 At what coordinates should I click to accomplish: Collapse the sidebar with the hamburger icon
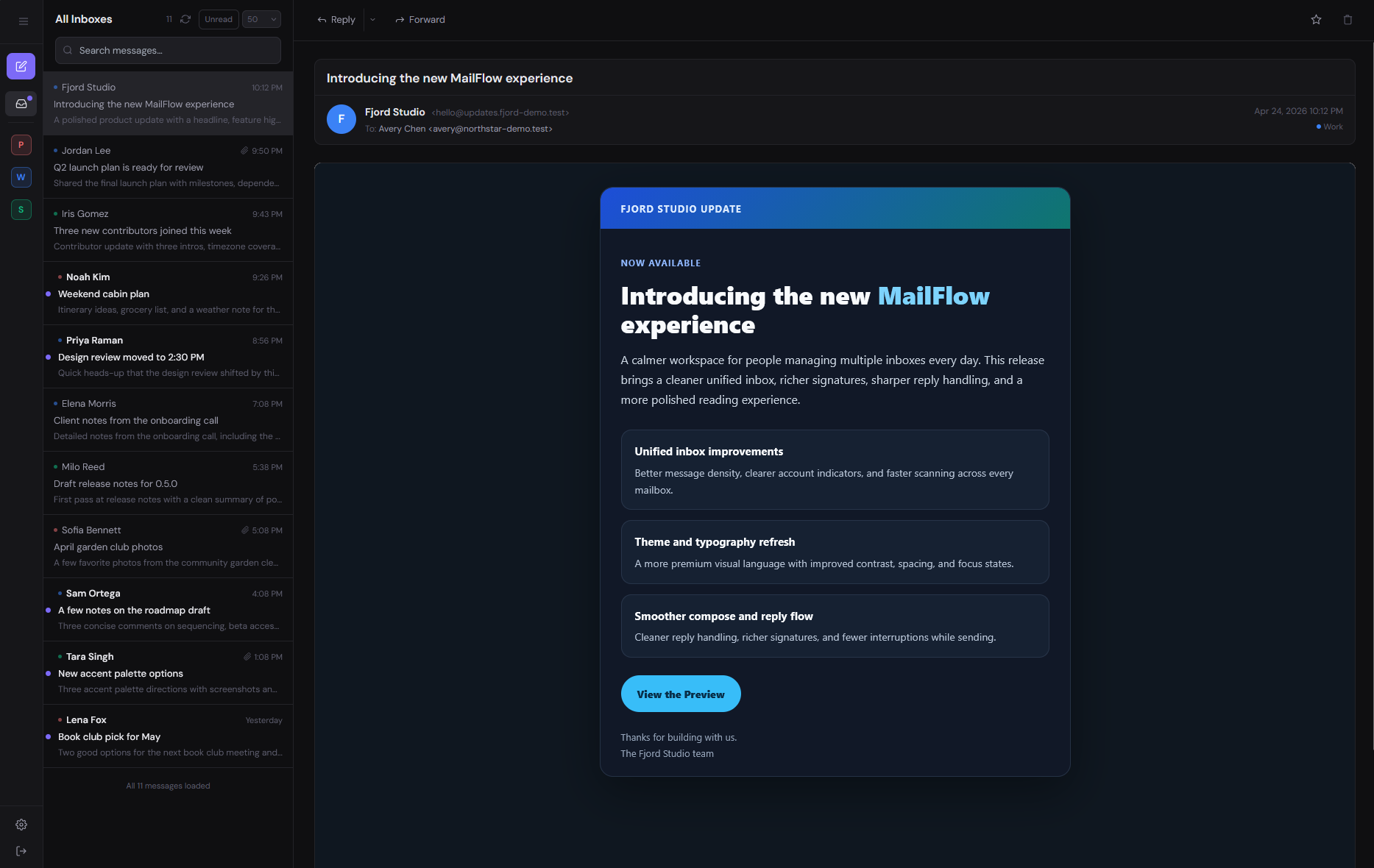tap(23, 21)
